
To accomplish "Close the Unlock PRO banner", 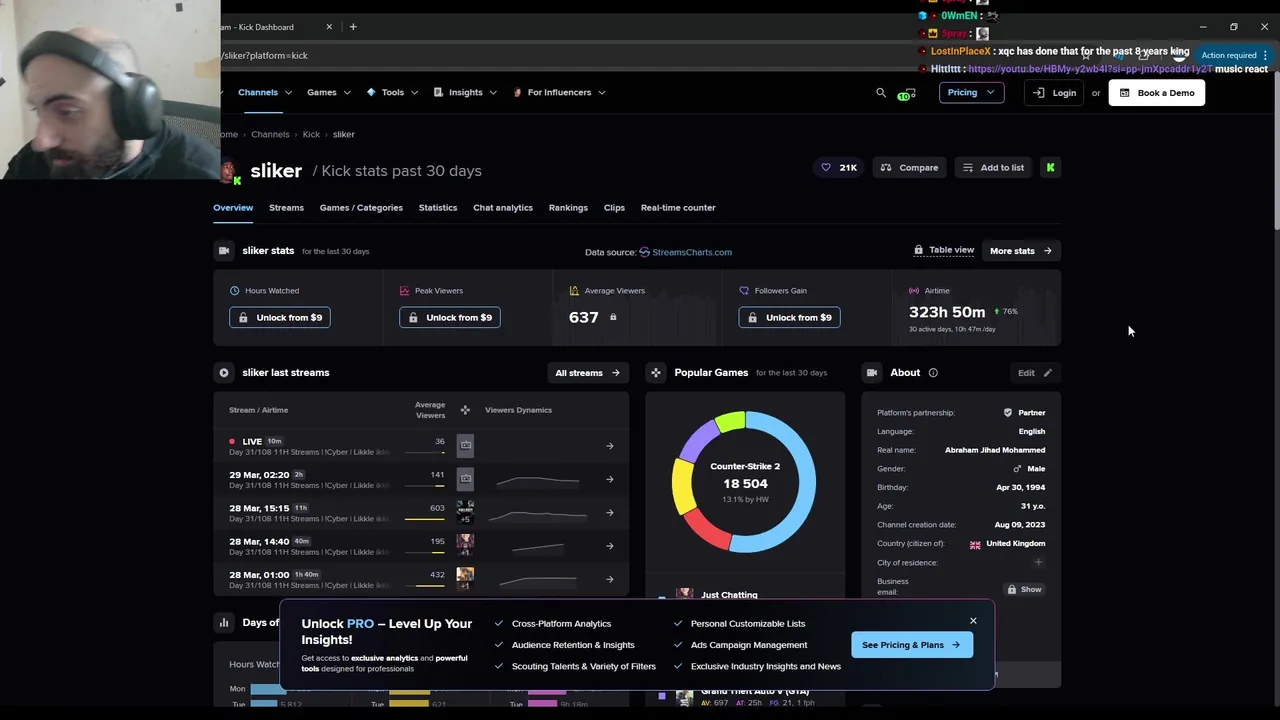I will pos(973,621).
